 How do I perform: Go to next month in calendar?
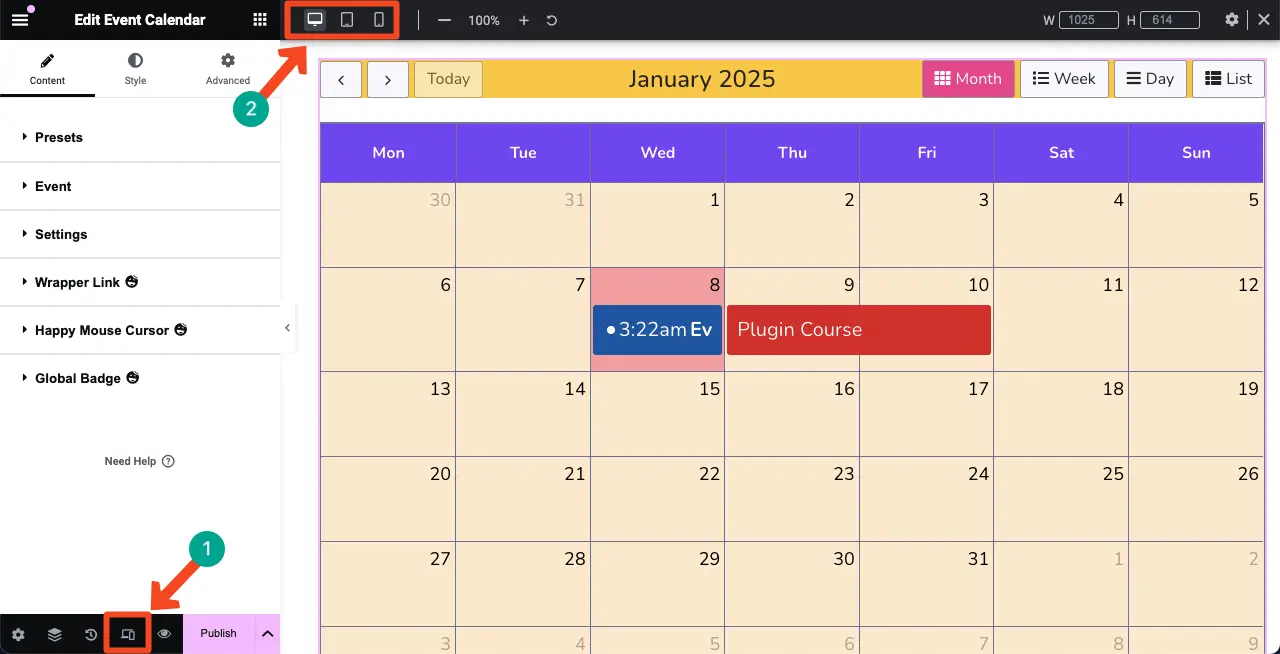click(x=387, y=79)
